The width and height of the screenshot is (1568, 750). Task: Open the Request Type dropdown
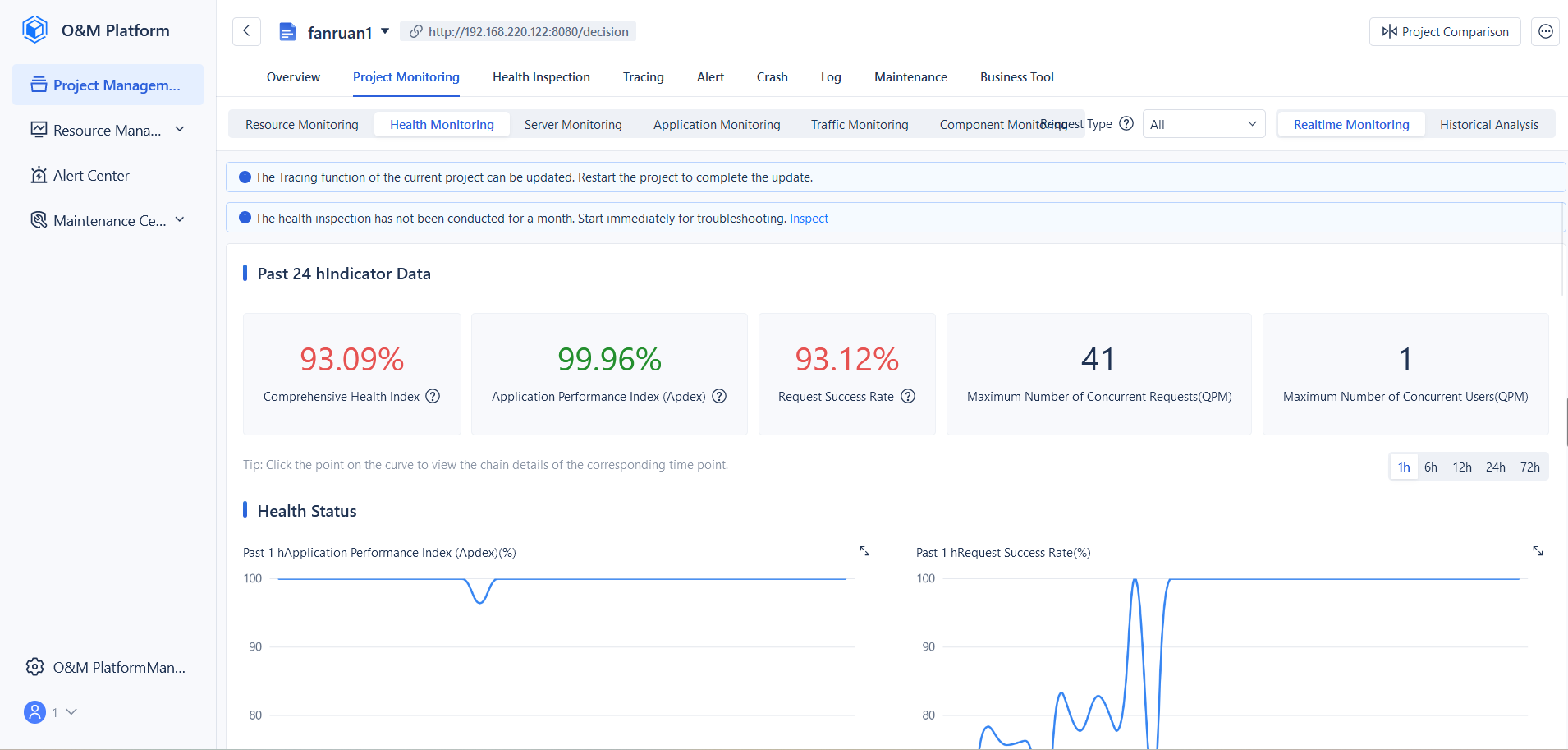(x=1203, y=125)
